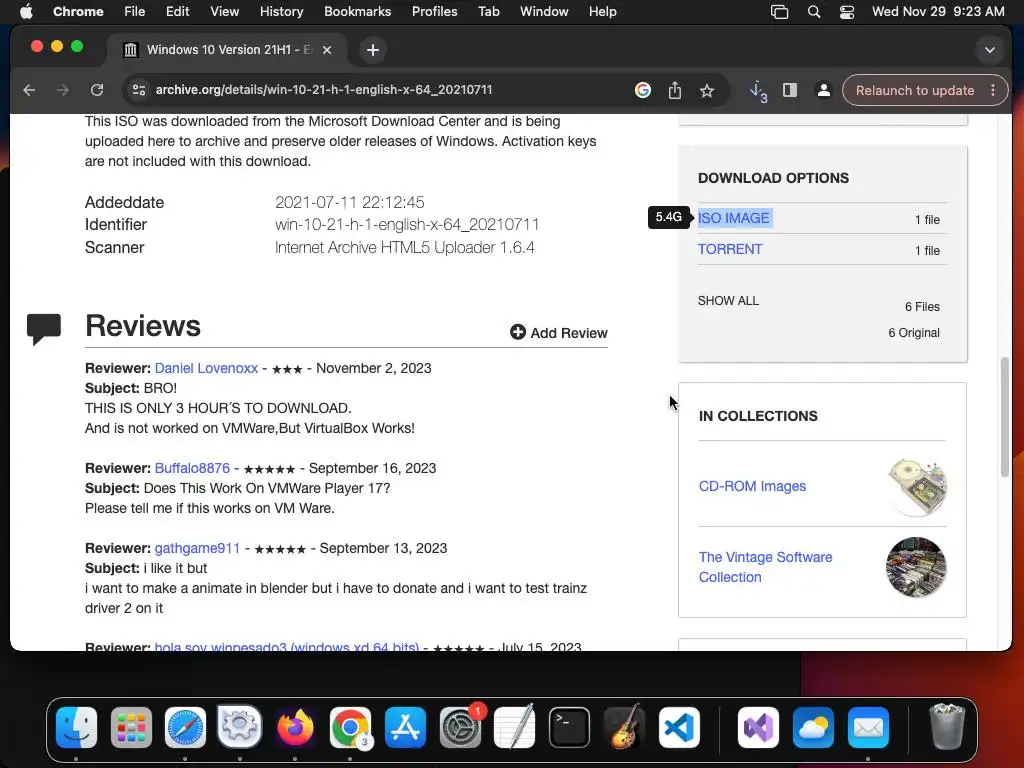This screenshot has width=1024, height=768.
Task: Open Chrome profile avatar
Action: 824,90
